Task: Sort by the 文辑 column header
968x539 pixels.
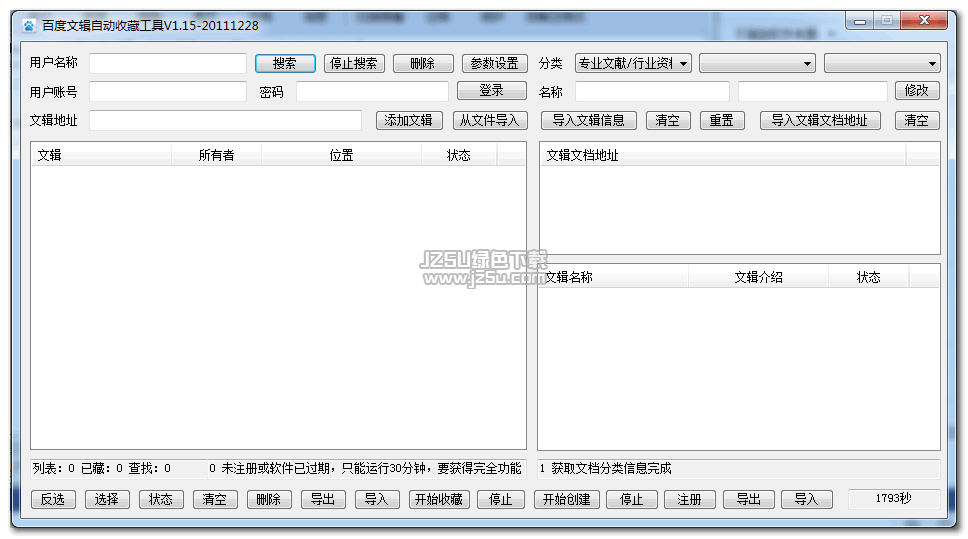Action: 101,155
